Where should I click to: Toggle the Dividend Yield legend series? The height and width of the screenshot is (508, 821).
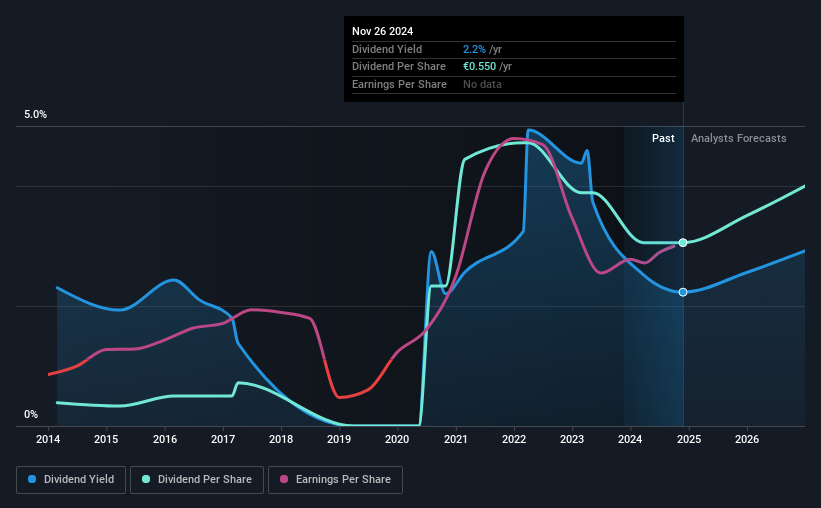pyautogui.click(x=71, y=480)
